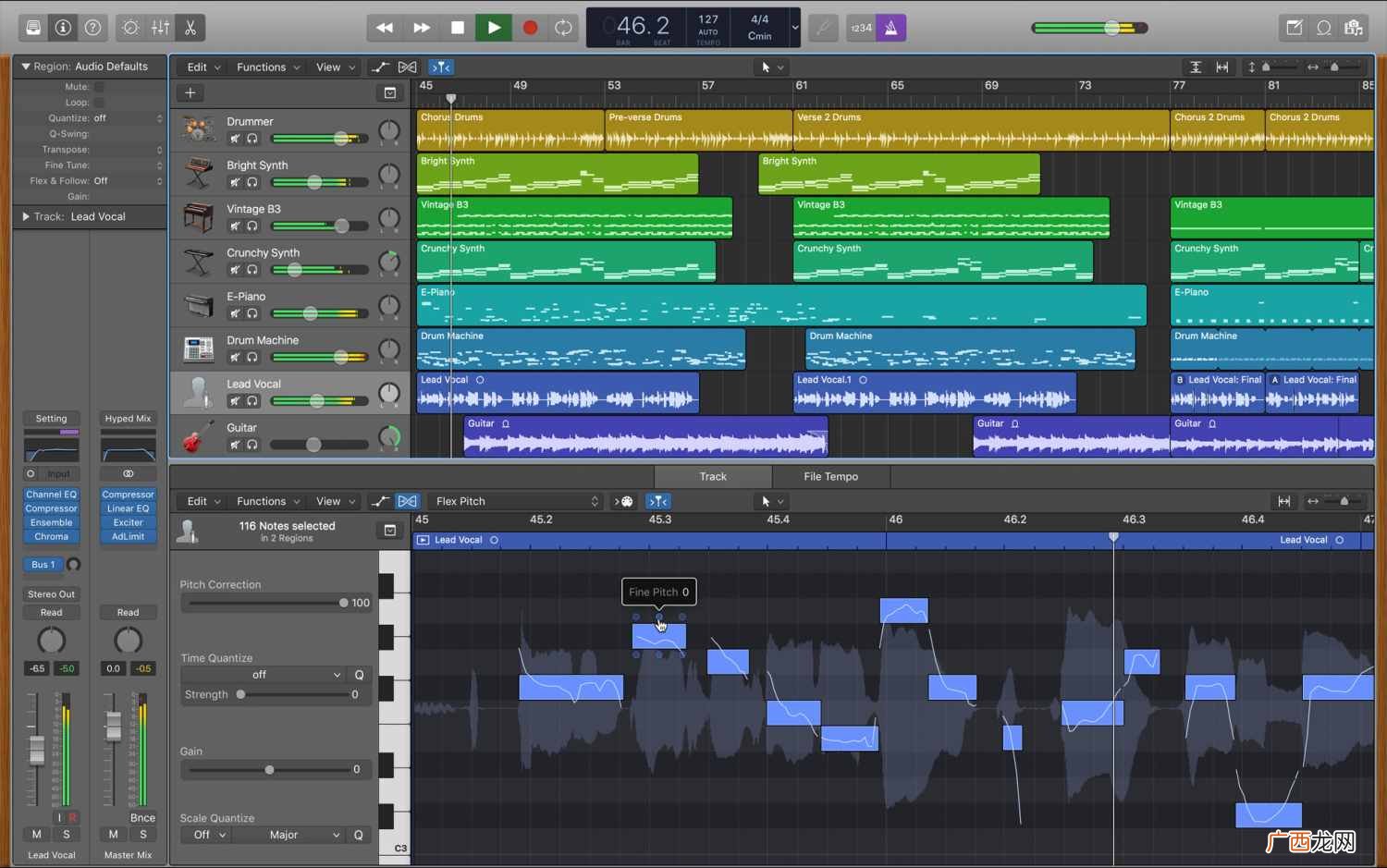Click the Time Quantize Q button
Viewport: 1387px width, 868px height.
pos(359,675)
